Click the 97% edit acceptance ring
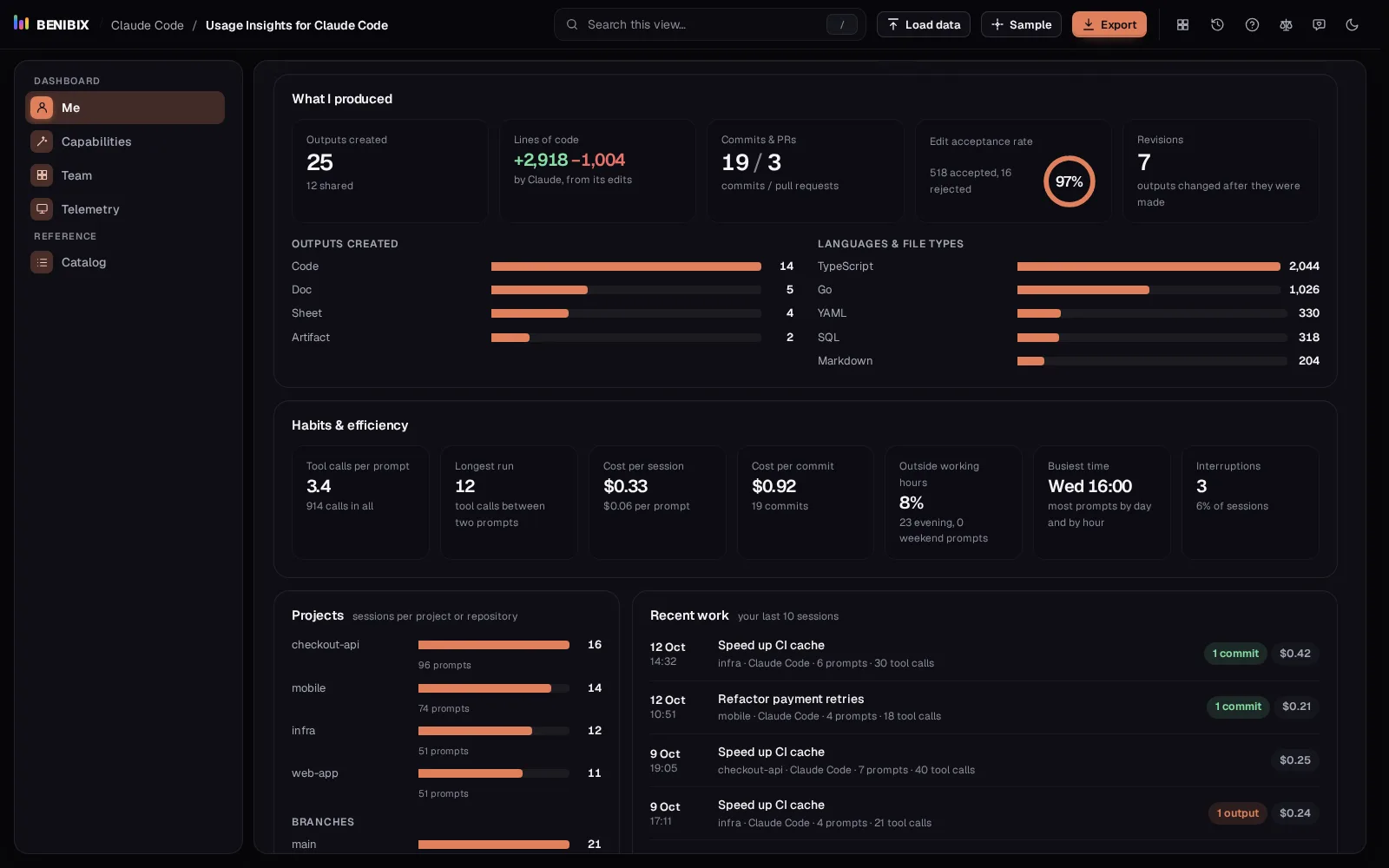Image resolution: width=1389 pixels, height=868 pixels. click(1069, 181)
